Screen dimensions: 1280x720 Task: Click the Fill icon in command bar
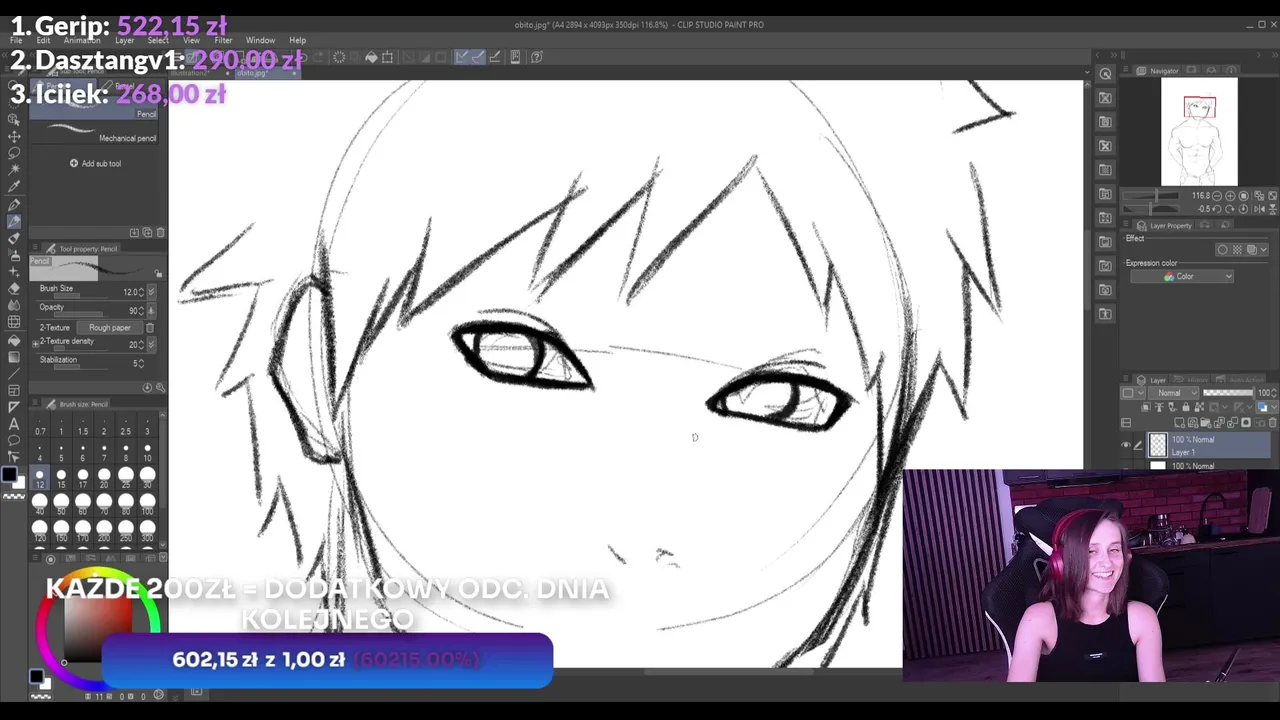coord(371,57)
